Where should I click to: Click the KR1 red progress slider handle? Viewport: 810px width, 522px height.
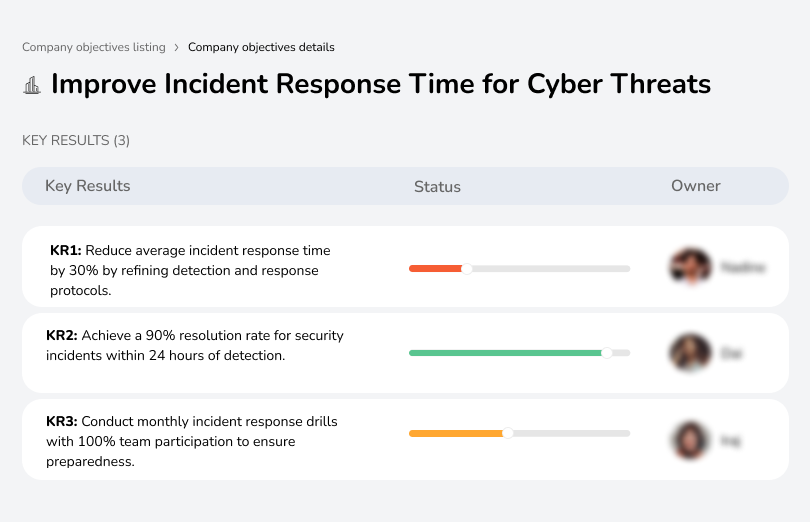tap(466, 269)
